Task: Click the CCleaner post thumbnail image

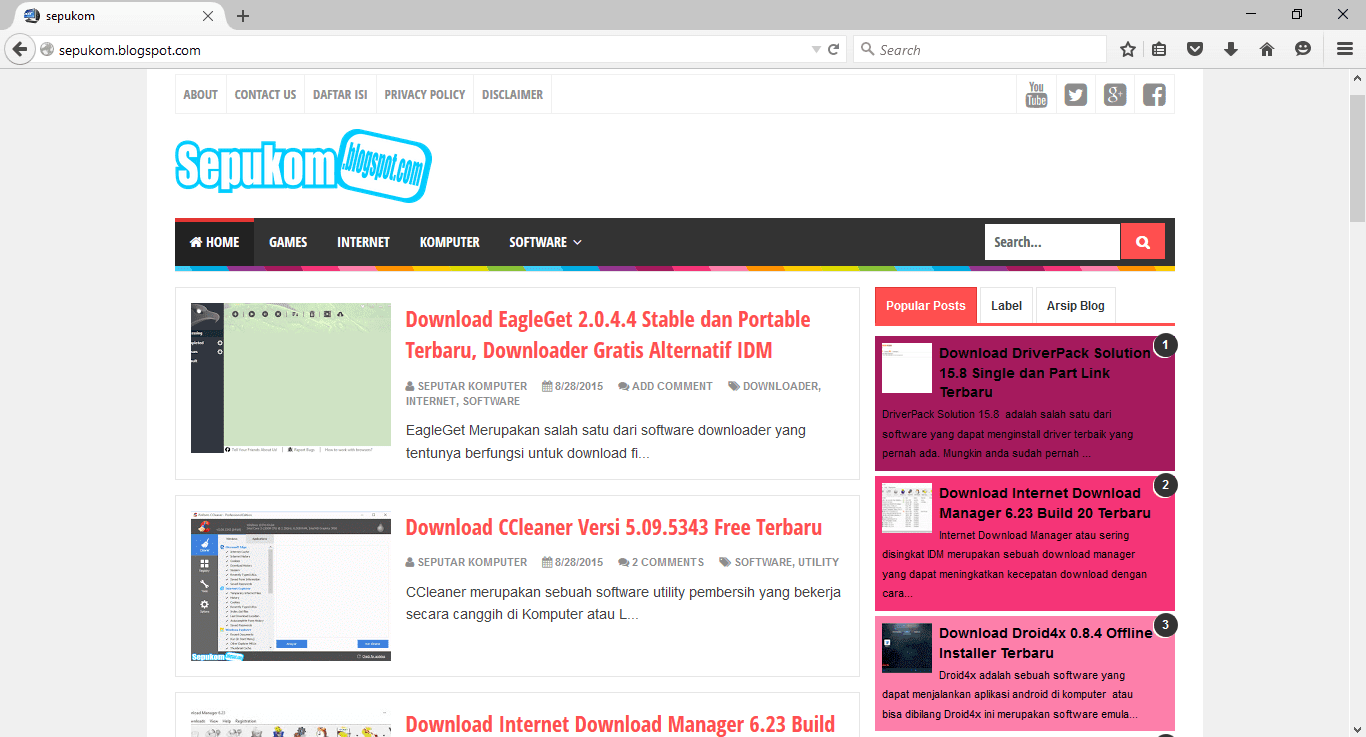Action: point(291,585)
